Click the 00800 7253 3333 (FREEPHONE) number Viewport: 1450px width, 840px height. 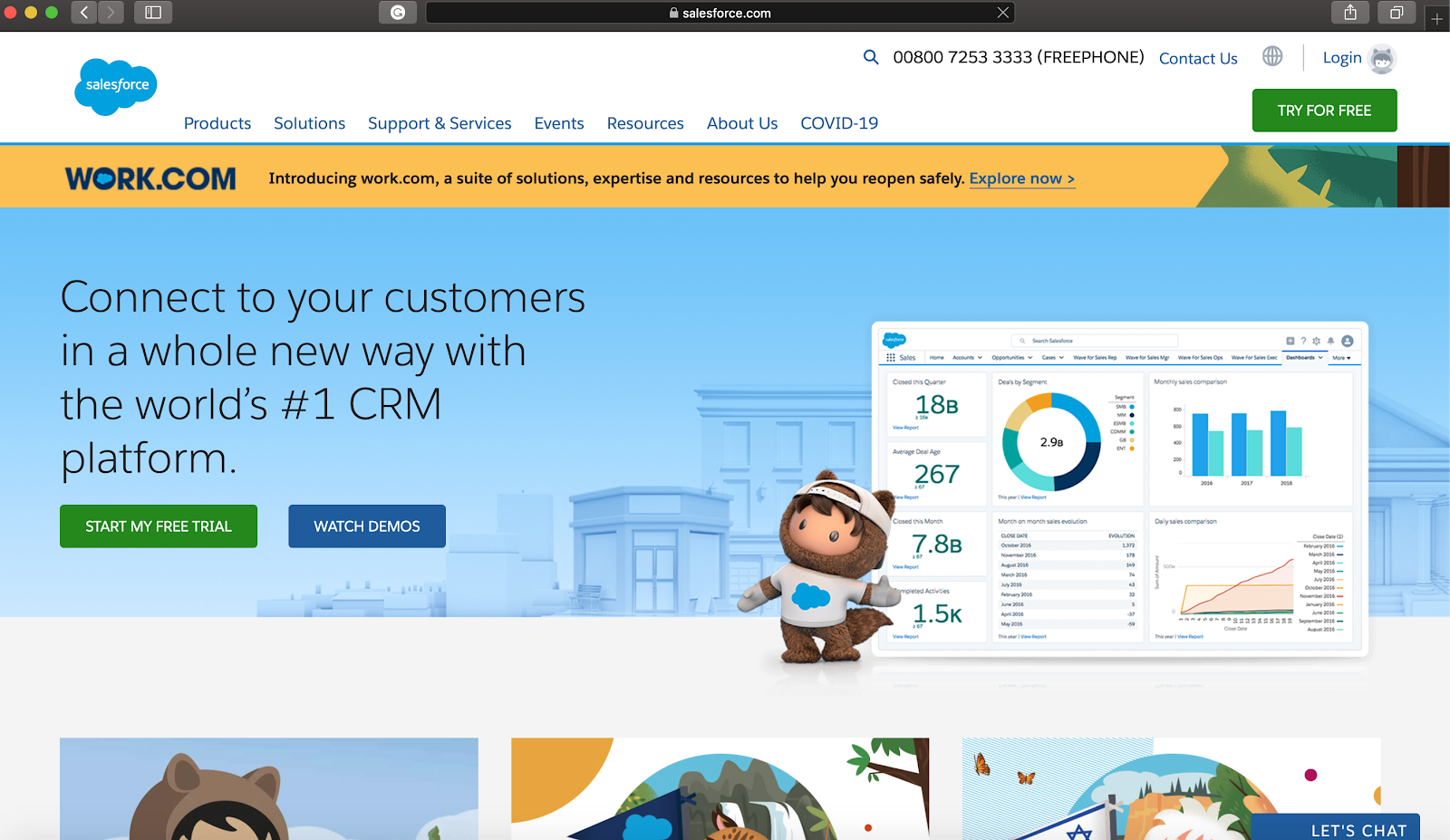[1019, 57]
